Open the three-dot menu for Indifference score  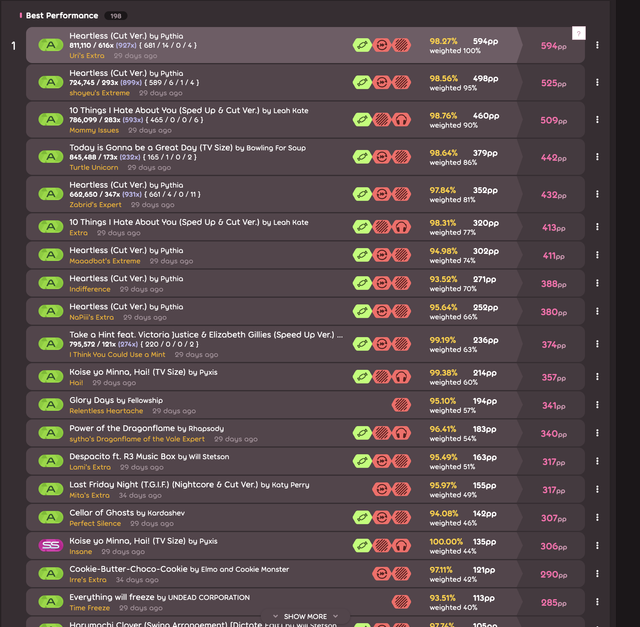pyautogui.click(x=597, y=283)
